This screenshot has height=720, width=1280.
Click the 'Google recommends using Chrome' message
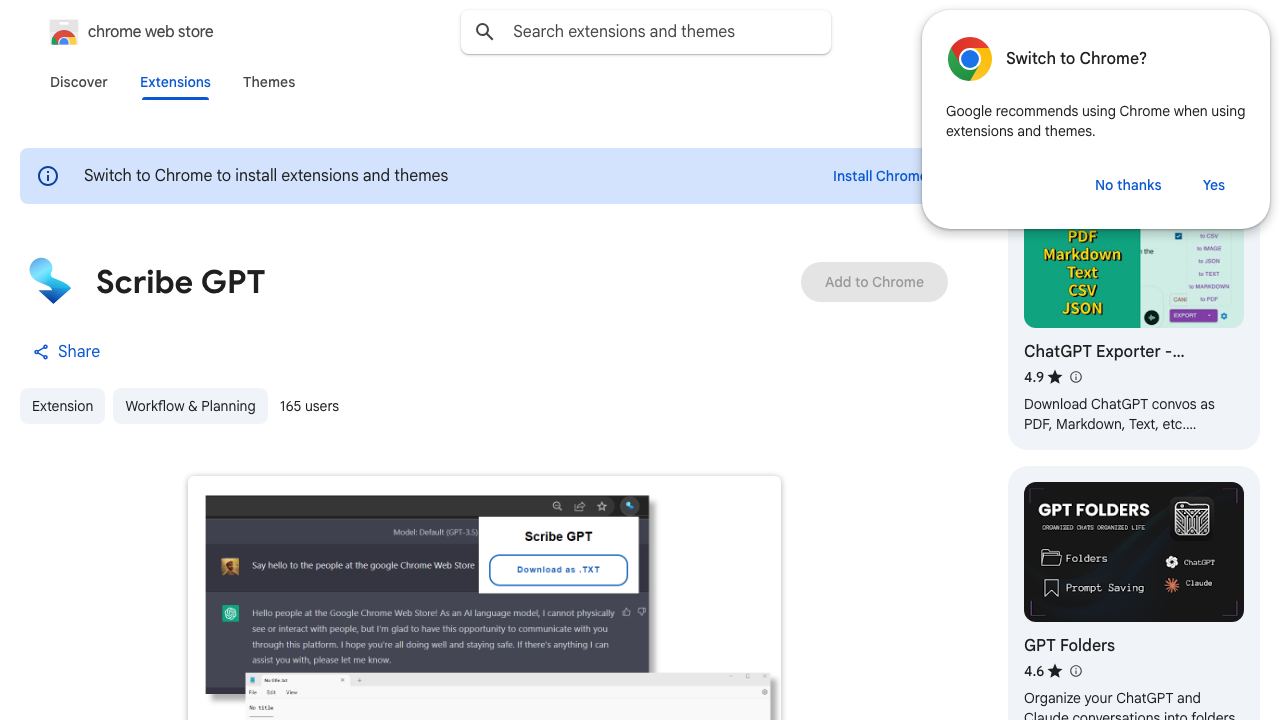click(1095, 121)
